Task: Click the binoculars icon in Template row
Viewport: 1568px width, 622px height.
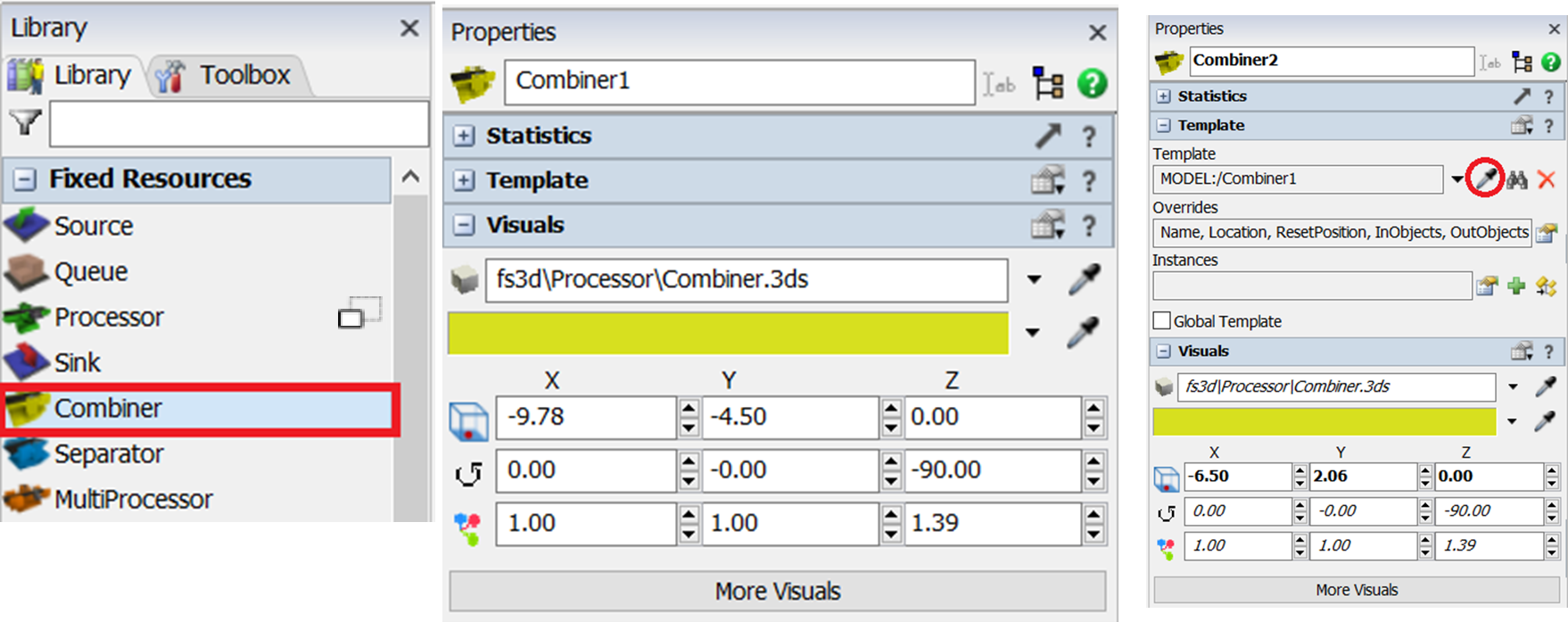Action: click(1517, 179)
